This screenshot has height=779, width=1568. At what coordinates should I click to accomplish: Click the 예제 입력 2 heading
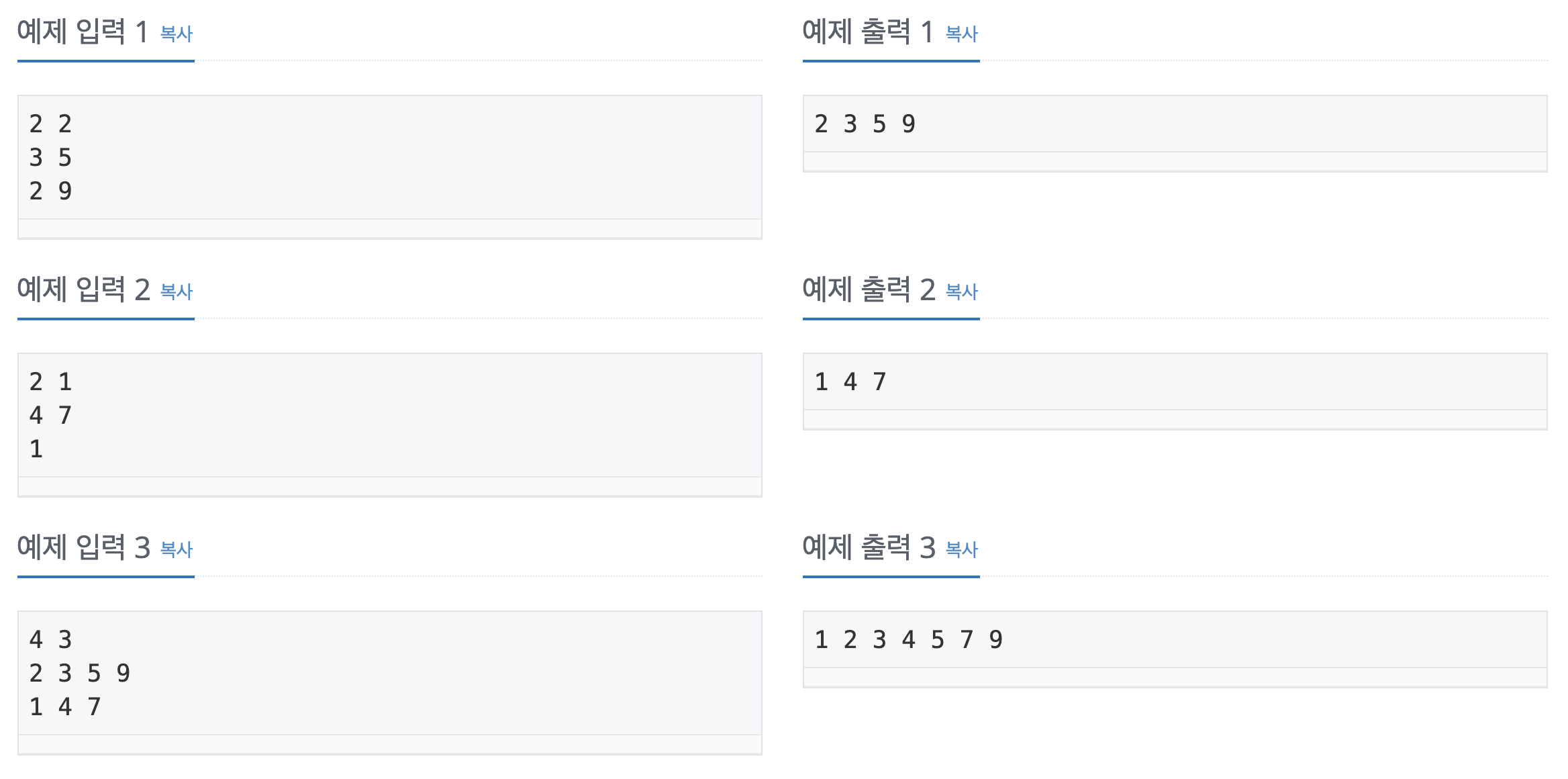point(84,289)
